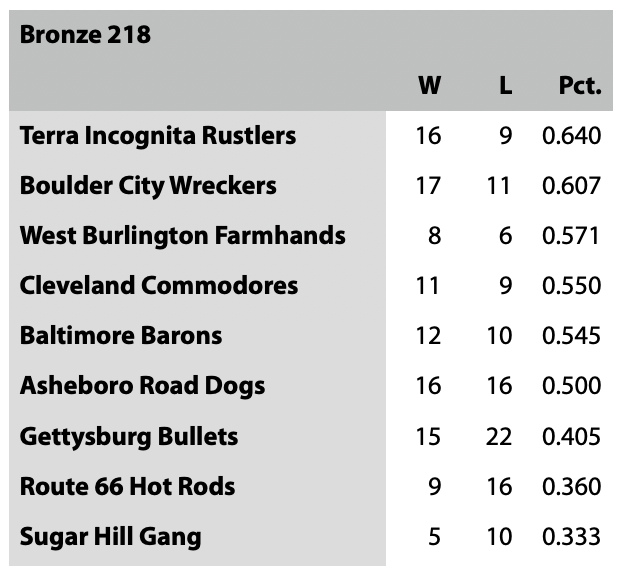Viewport: 632px width, 566px height.
Task: Select the Gettysburg Bullets team row
Action: [129, 437]
